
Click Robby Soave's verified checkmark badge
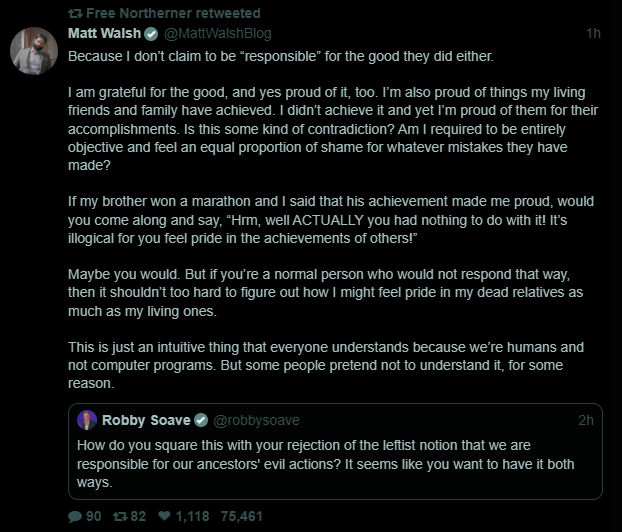[x=200, y=420]
